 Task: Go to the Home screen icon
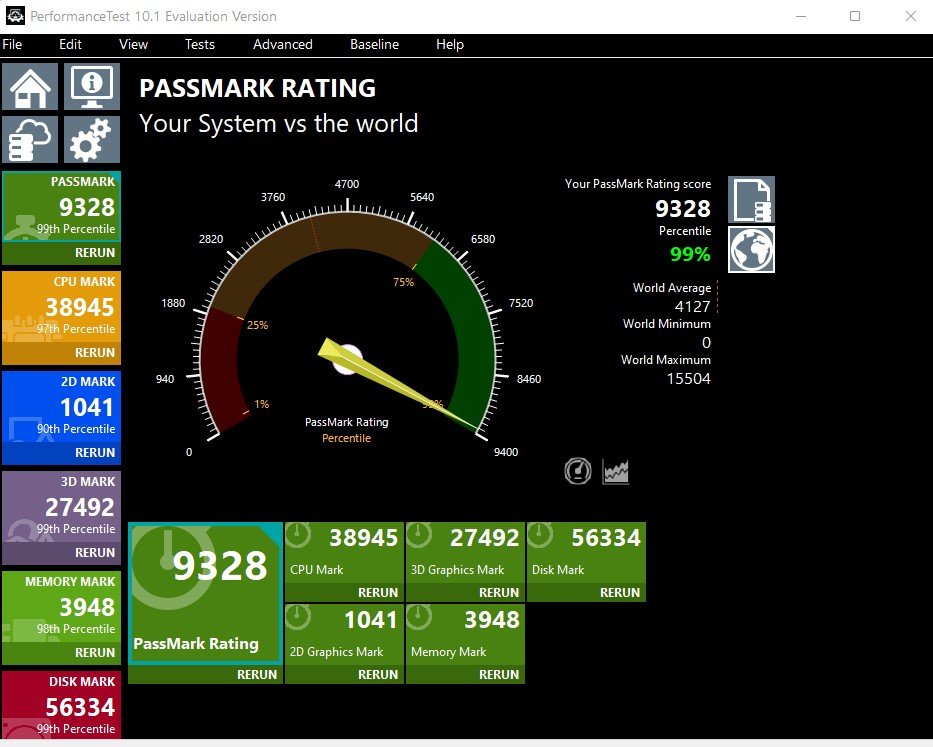30,87
